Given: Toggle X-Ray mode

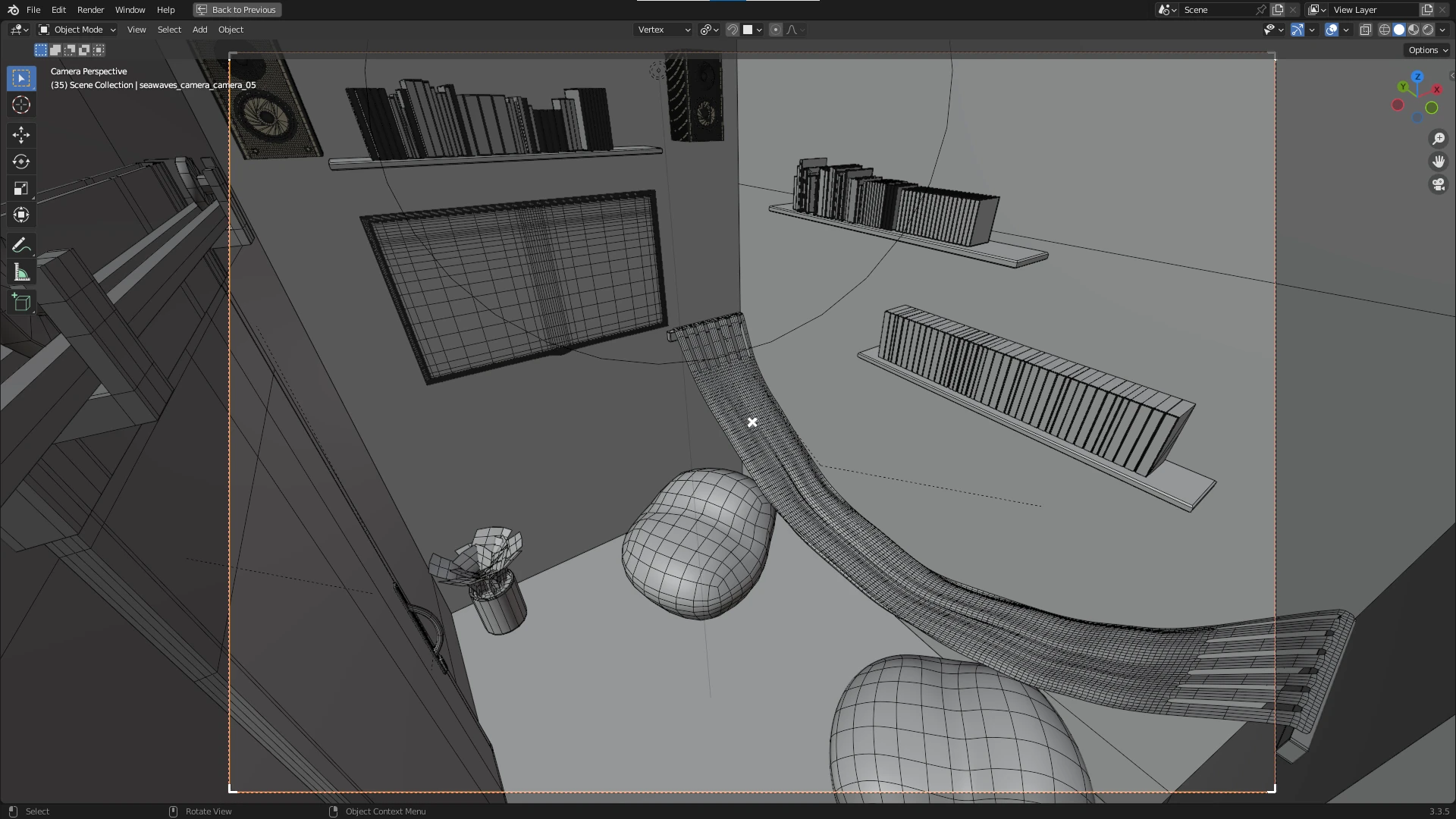Looking at the screenshot, I should coord(1365,30).
